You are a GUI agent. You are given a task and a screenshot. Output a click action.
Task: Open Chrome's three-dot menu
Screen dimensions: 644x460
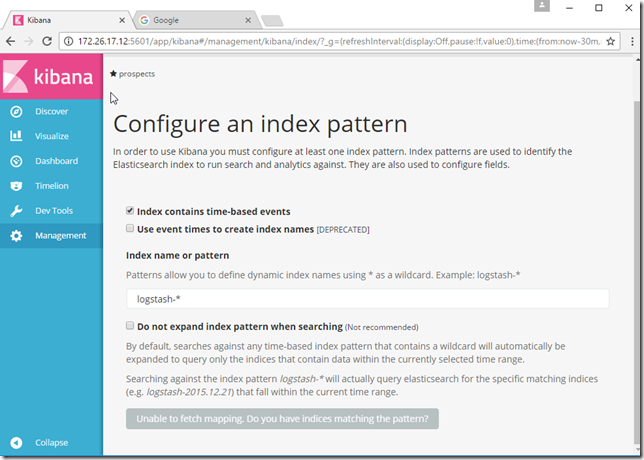pyautogui.click(x=631, y=41)
